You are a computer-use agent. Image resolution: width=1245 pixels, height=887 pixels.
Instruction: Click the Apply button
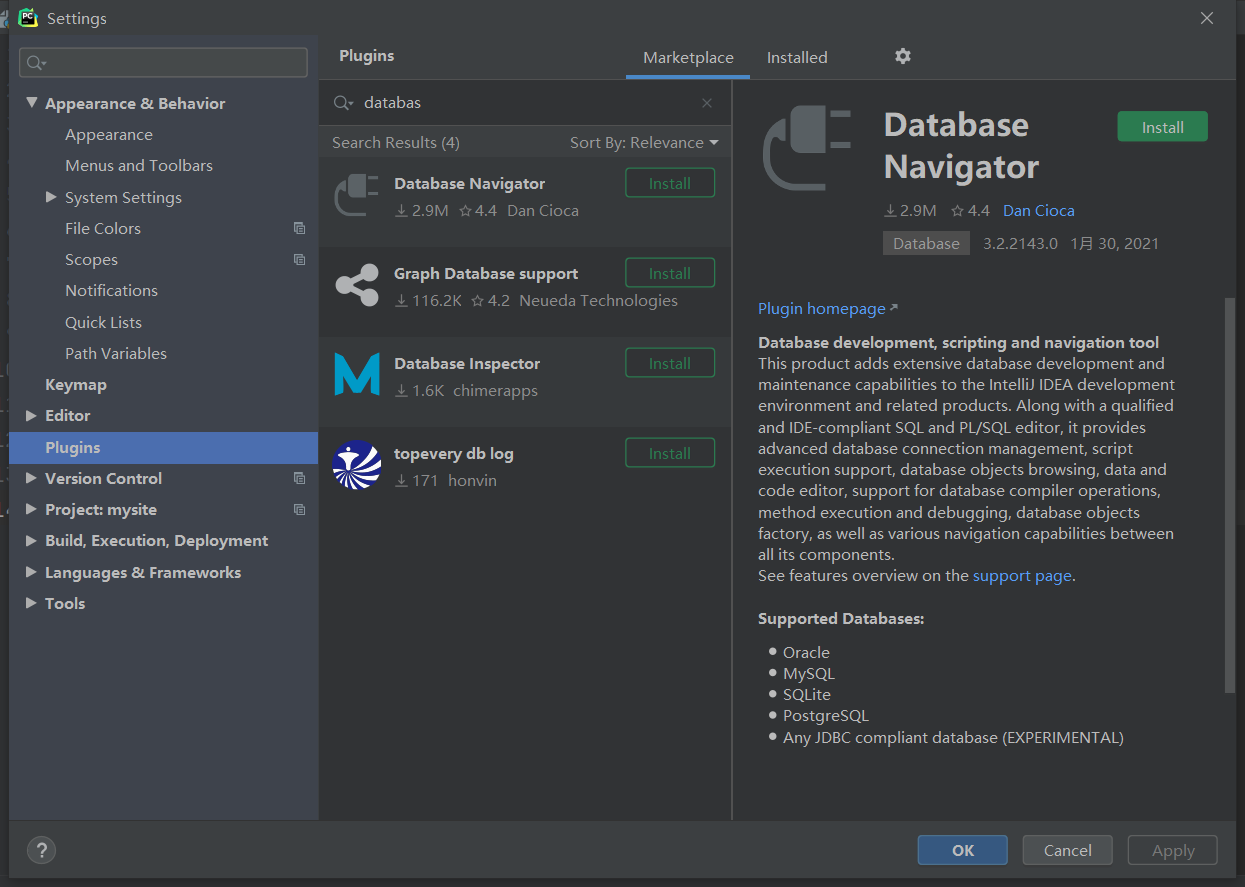coord(1173,850)
